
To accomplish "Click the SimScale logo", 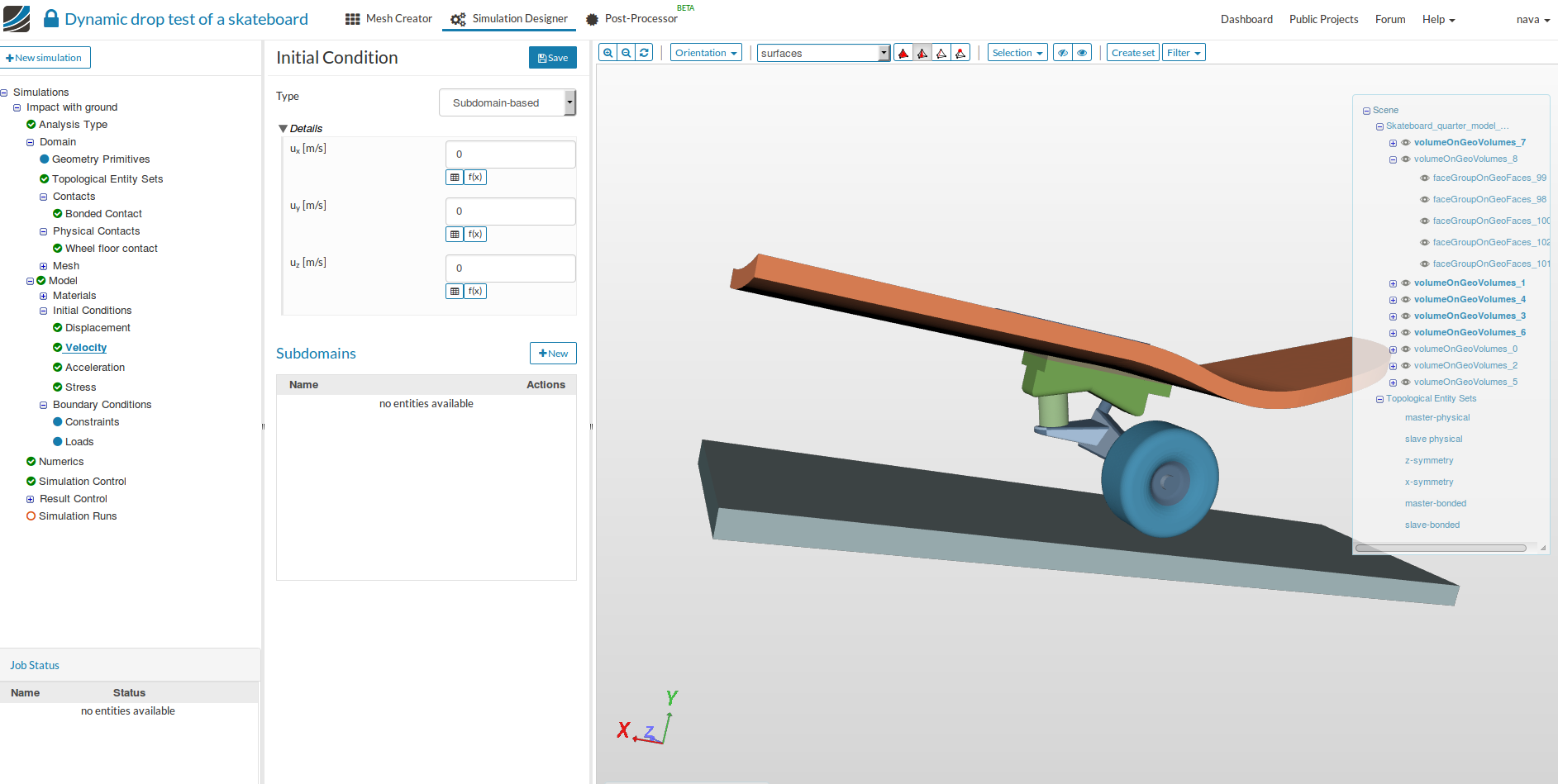I will point(17,18).
